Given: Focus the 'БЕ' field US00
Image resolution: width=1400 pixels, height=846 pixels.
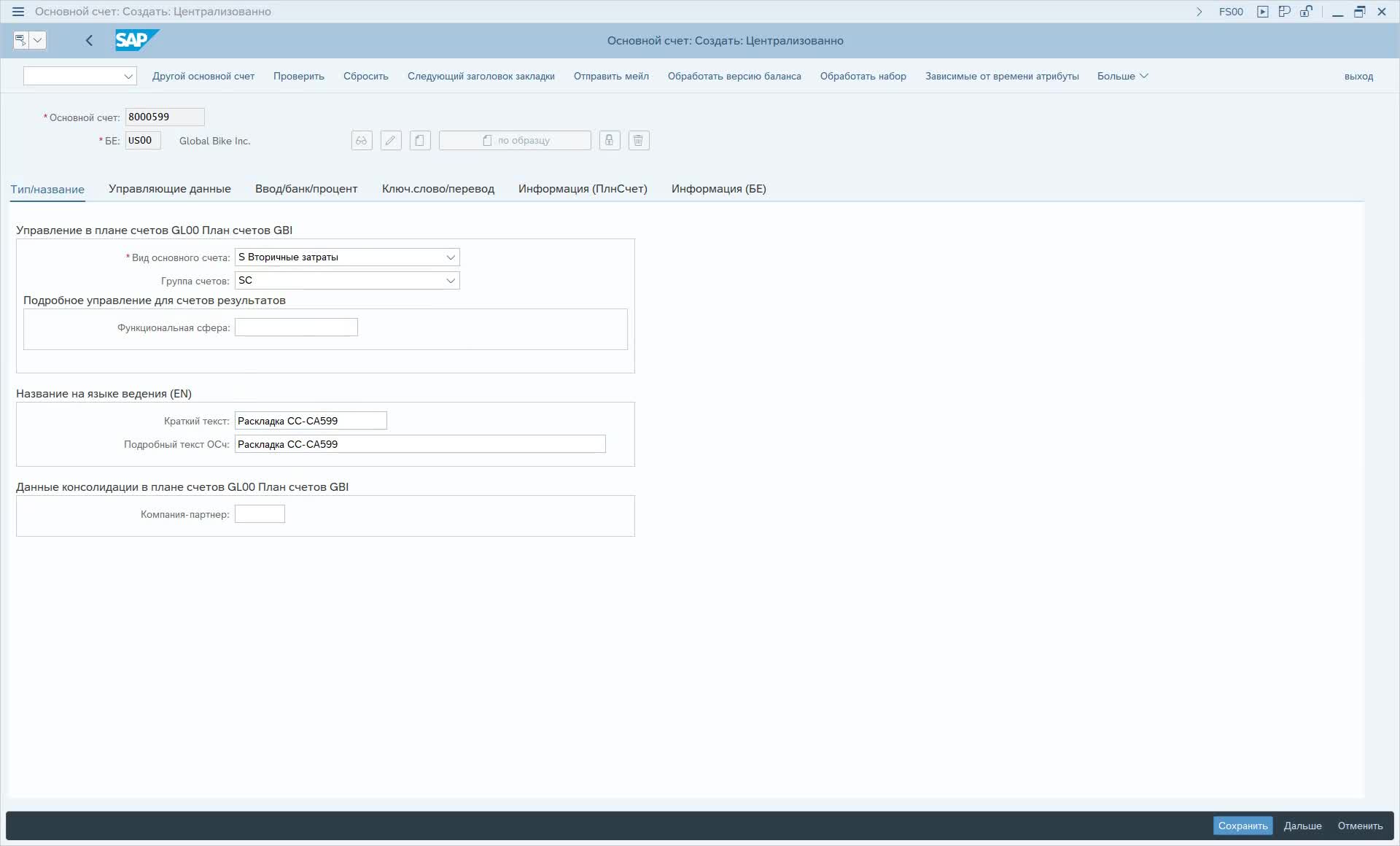Looking at the screenshot, I should coord(143,141).
